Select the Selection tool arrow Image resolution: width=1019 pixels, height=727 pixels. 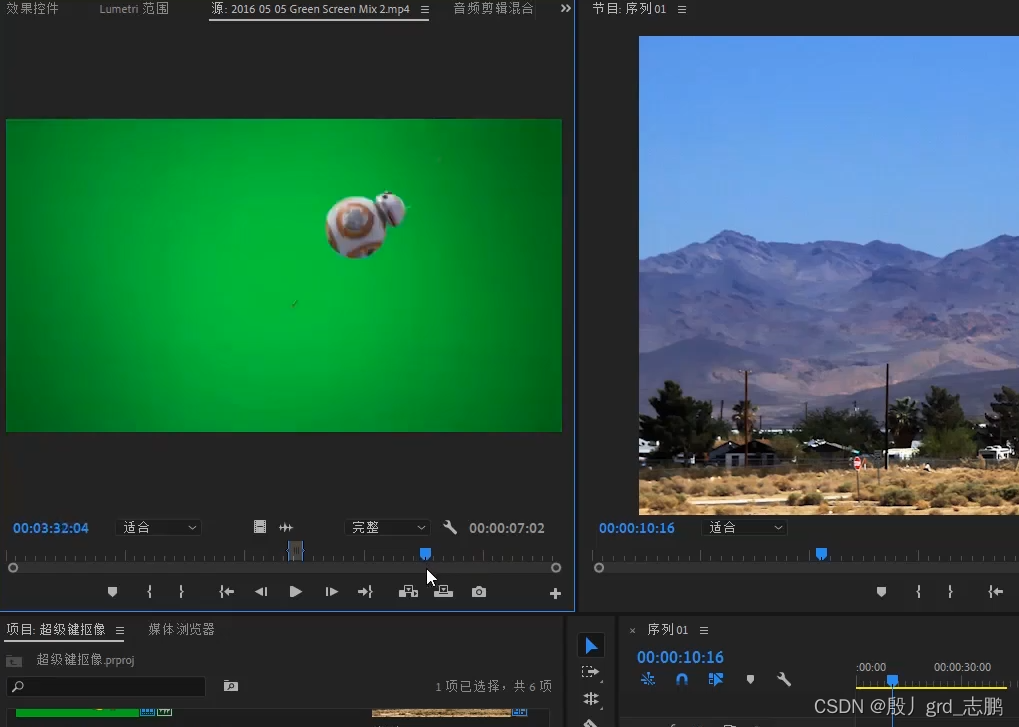coord(591,646)
